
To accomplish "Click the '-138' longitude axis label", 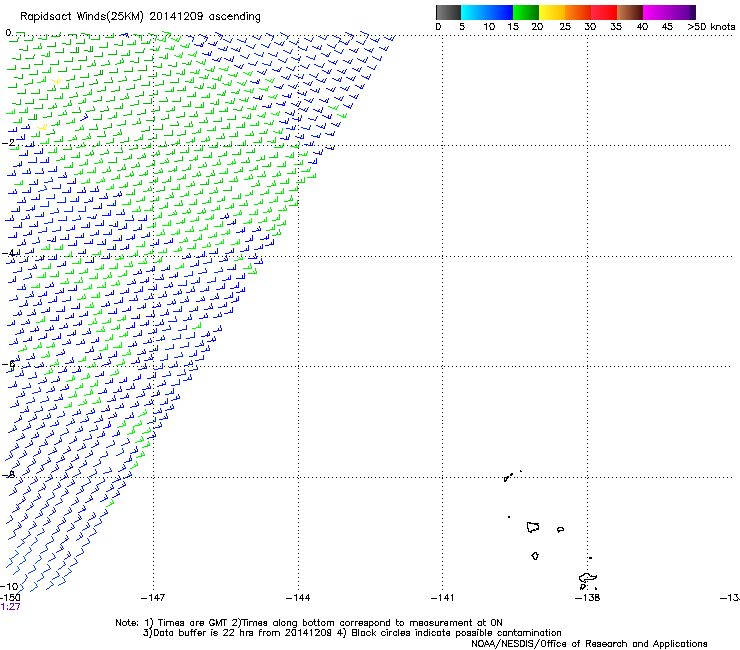I will [x=588, y=598].
